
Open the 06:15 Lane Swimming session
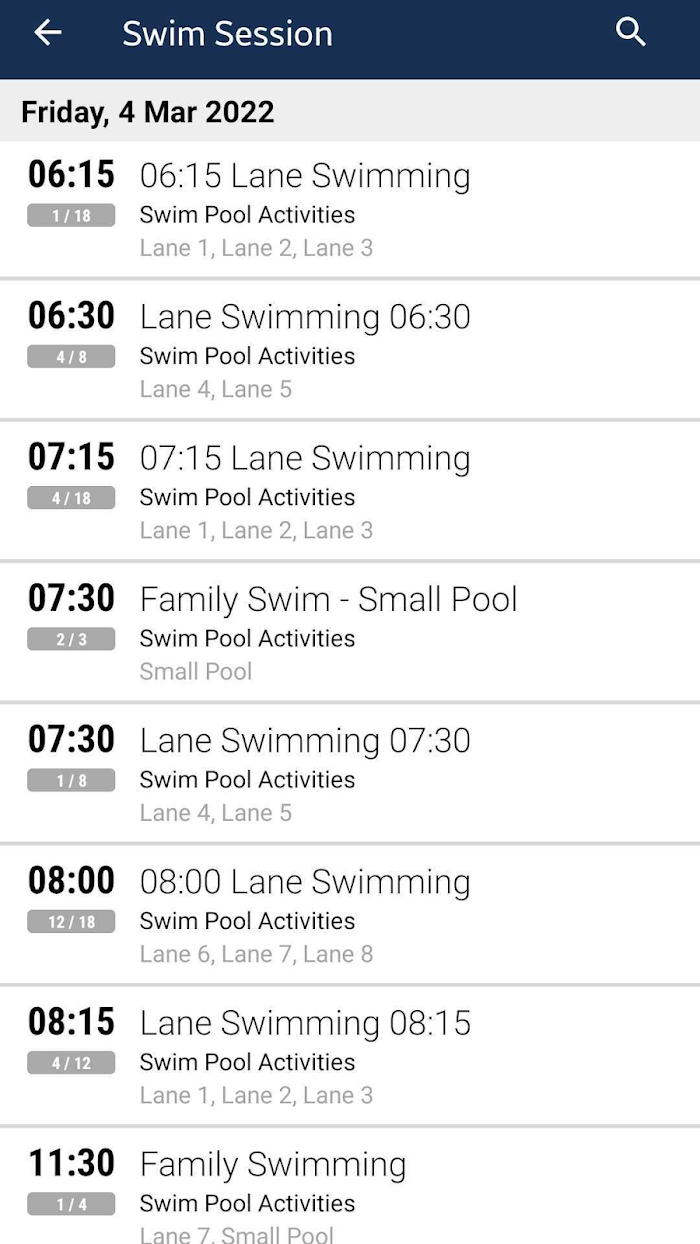[x=305, y=176]
